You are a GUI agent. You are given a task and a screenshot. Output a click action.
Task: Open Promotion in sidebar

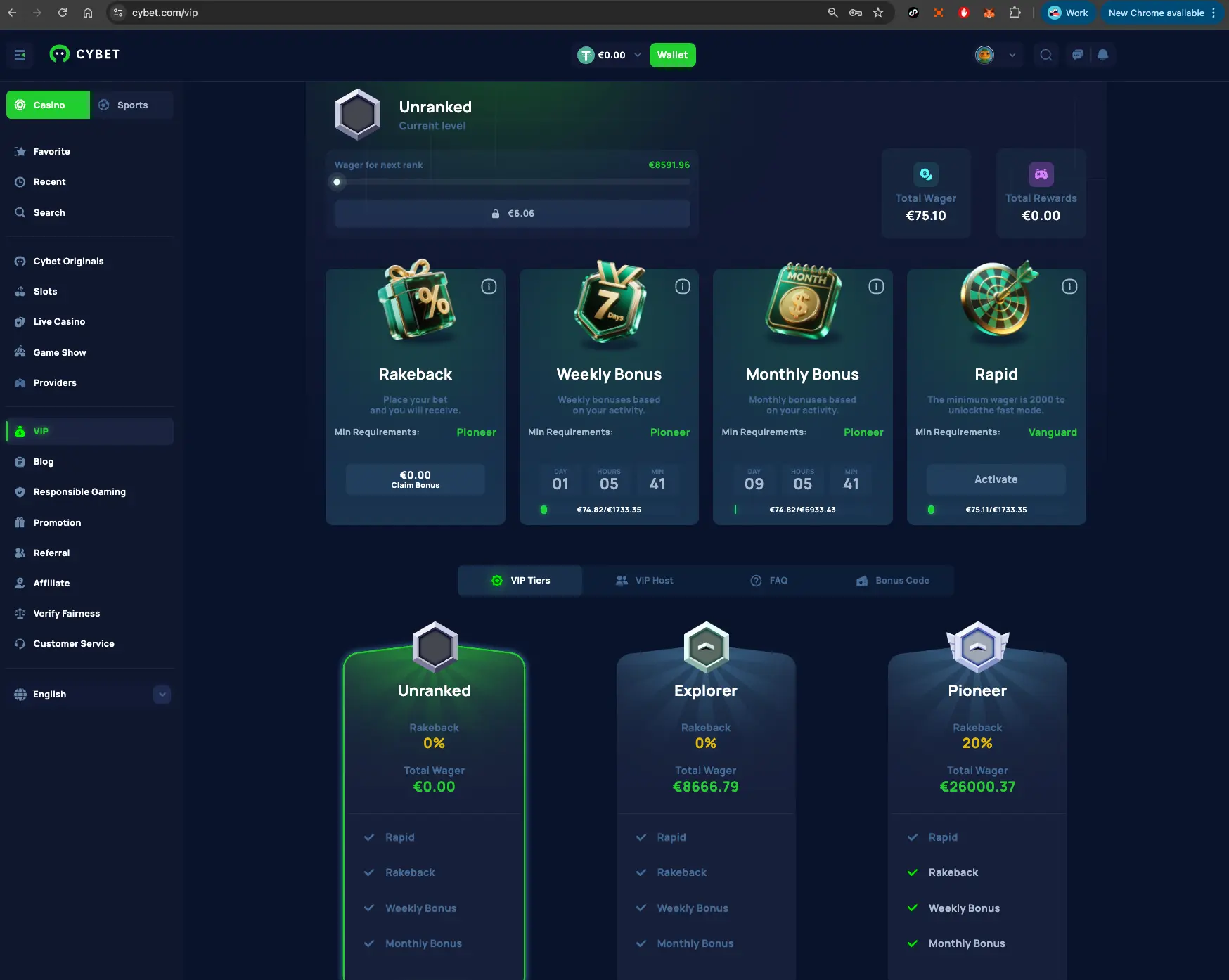point(90,522)
